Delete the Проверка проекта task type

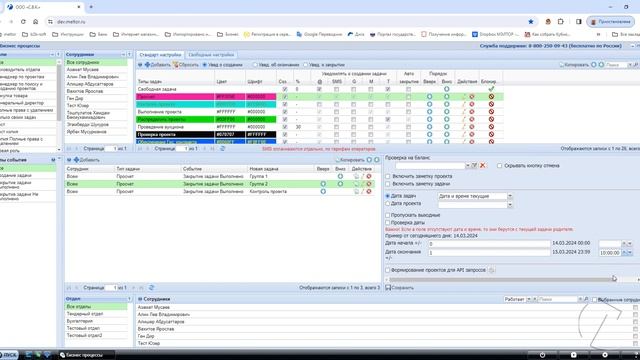pyautogui.click(x=472, y=134)
